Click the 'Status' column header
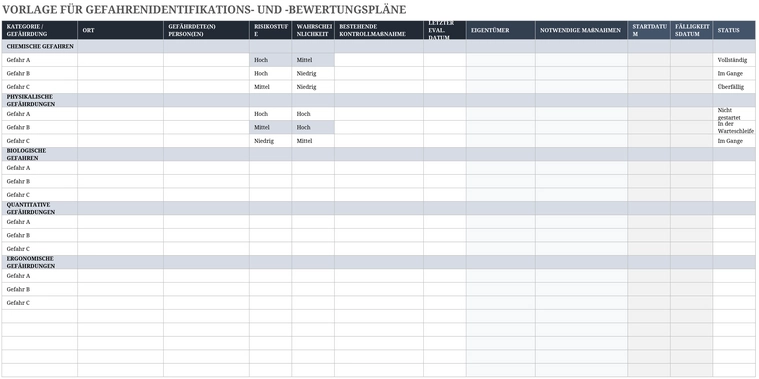Viewport: 759px width, 379px height. [734, 30]
